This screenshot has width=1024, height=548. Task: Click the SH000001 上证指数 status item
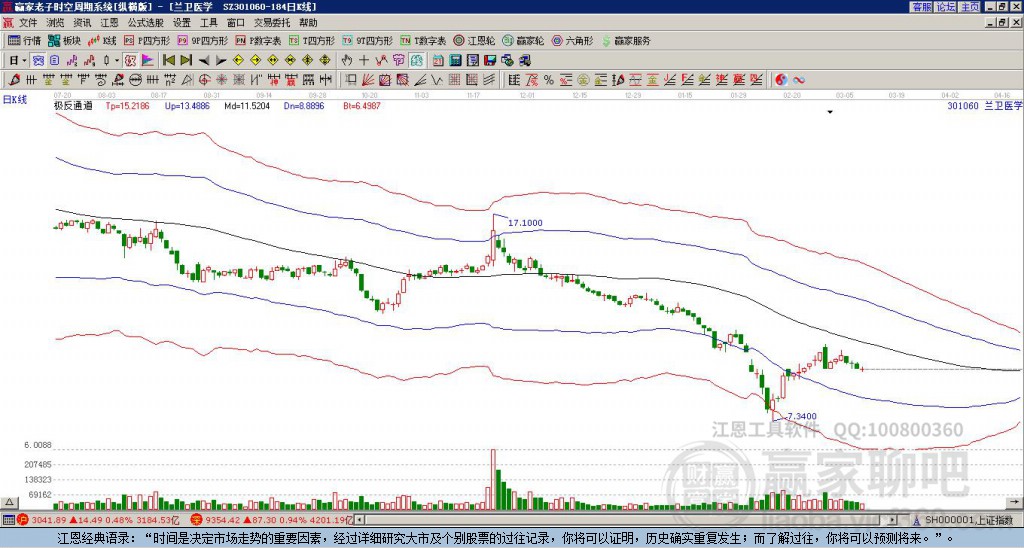pos(969,520)
